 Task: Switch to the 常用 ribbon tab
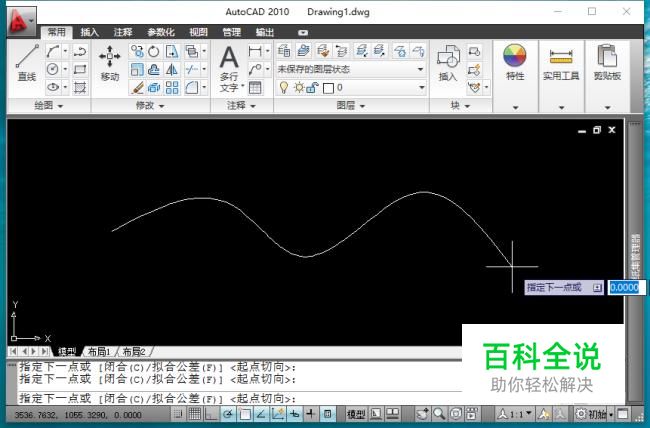click(x=56, y=32)
